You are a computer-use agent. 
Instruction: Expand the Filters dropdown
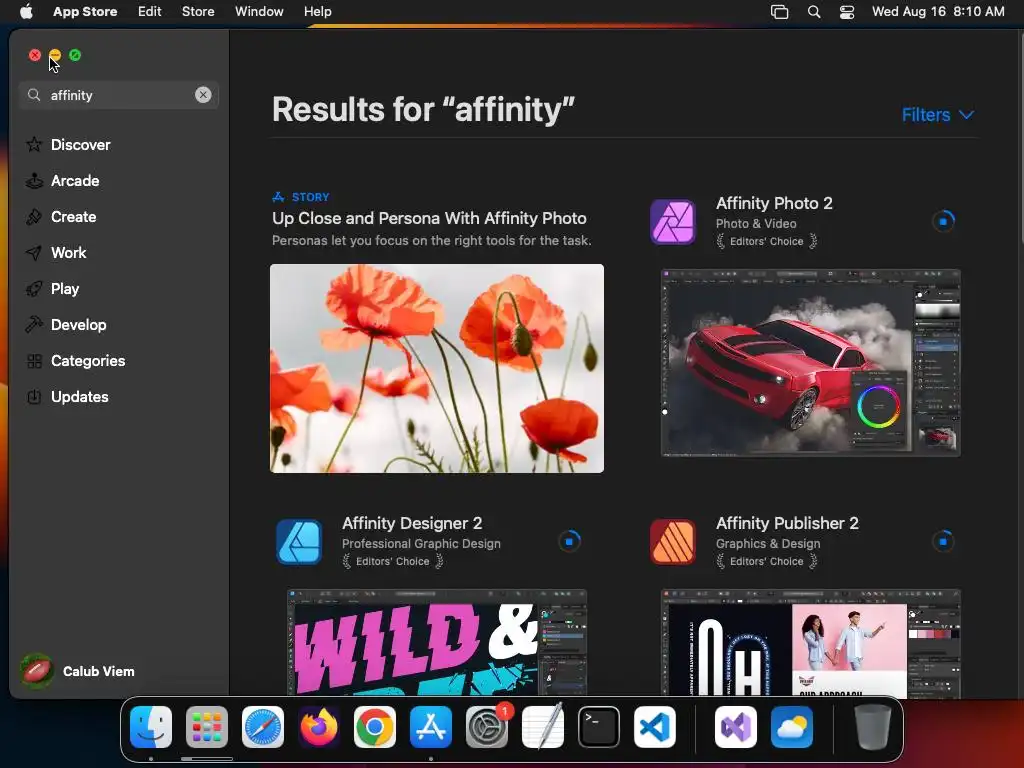(x=938, y=115)
